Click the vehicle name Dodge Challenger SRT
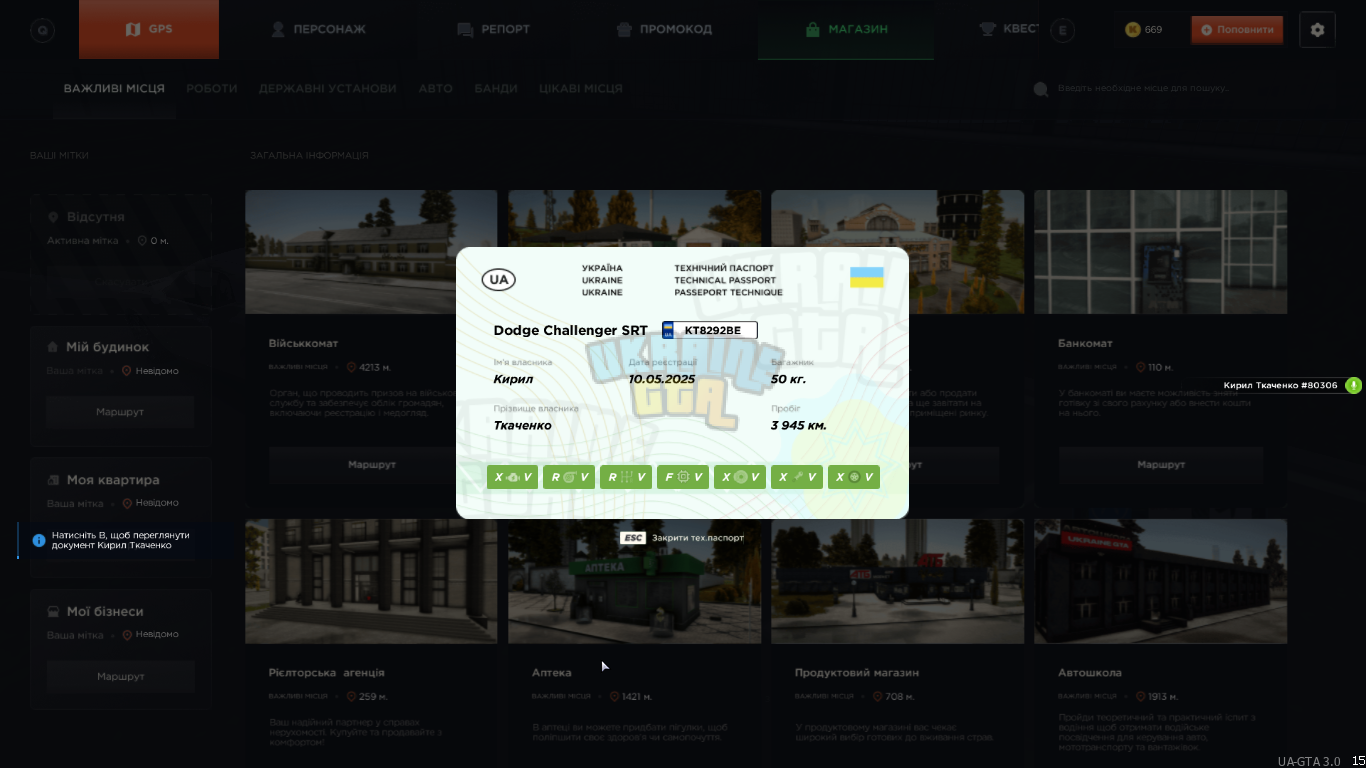The image size is (1366, 768). (x=570, y=331)
